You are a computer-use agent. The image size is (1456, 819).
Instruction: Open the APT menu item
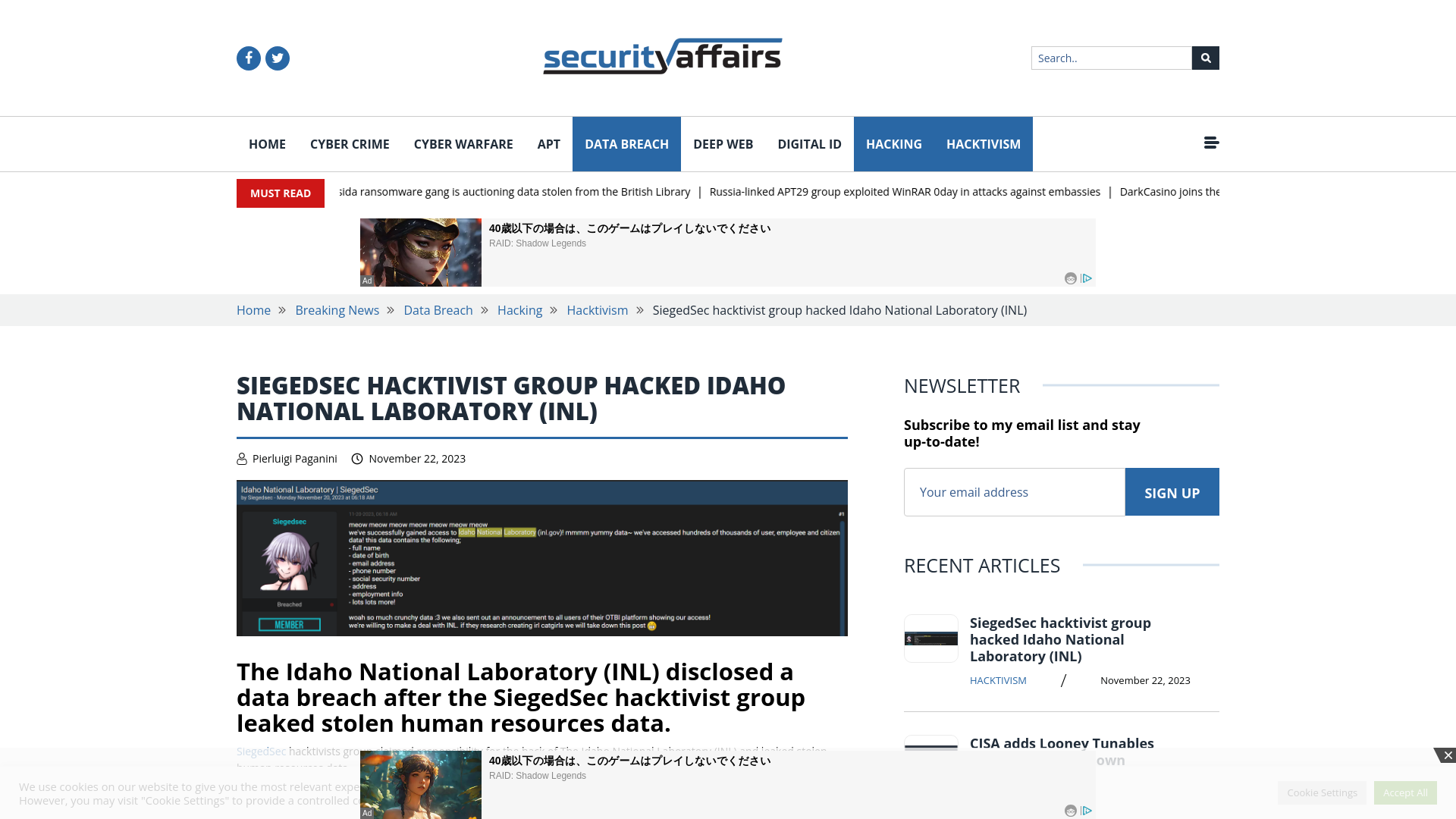549,144
